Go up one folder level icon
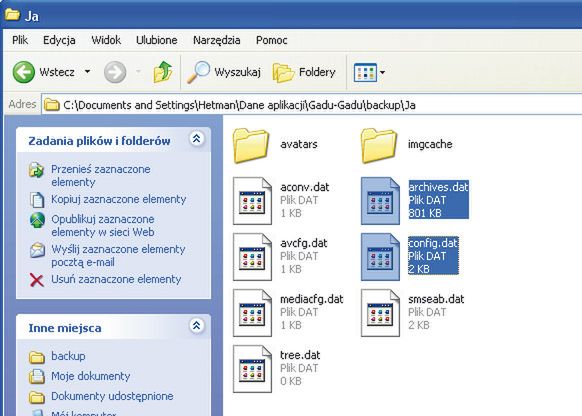This screenshot has height=416, width=582. pyautogui.click(x=163, y=72)
